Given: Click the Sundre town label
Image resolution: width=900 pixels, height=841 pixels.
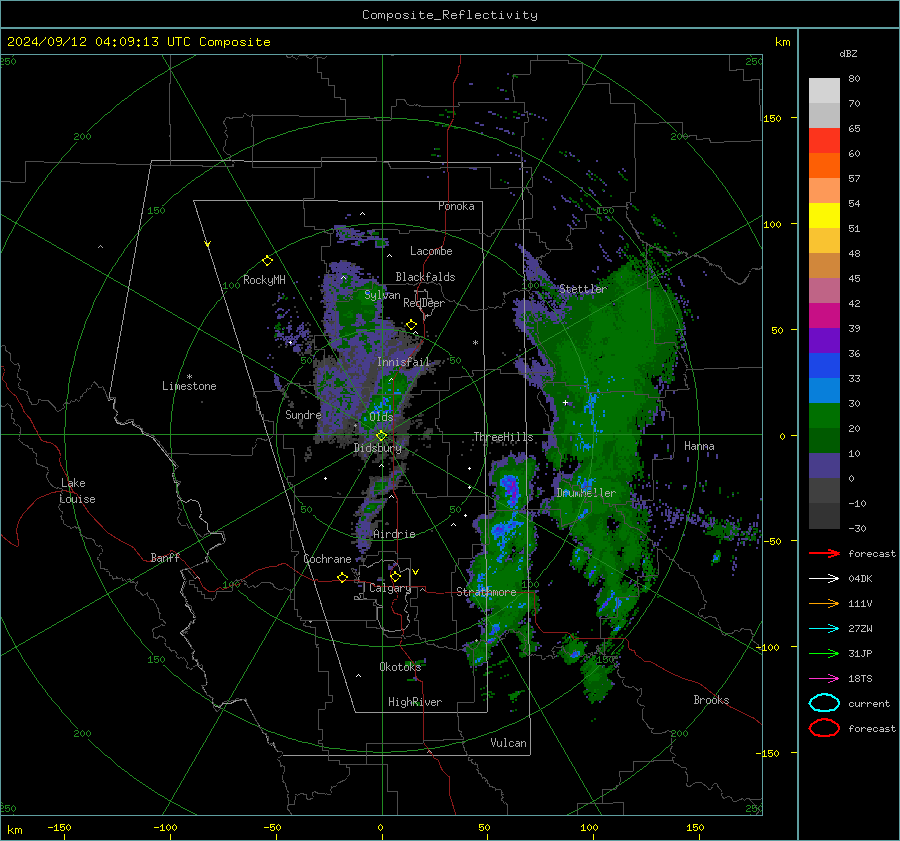Looking at the screenshot, I should [x=303, y=414].
